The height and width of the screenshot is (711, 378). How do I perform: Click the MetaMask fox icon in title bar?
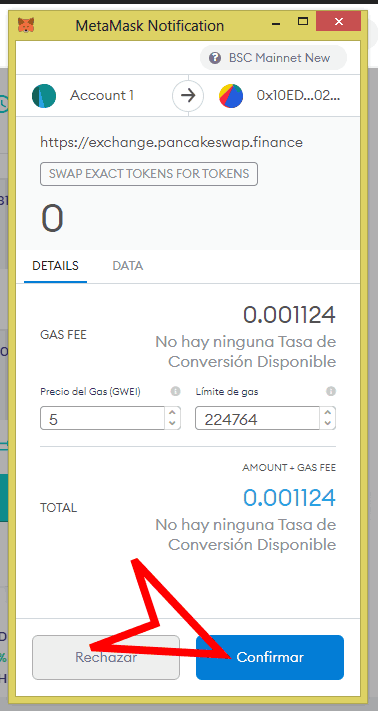point(26,24)
